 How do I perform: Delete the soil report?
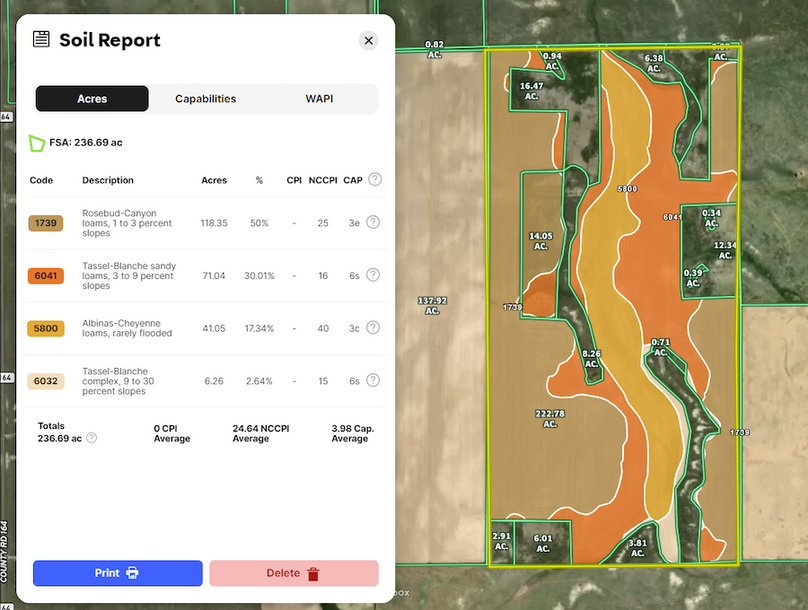294,573
